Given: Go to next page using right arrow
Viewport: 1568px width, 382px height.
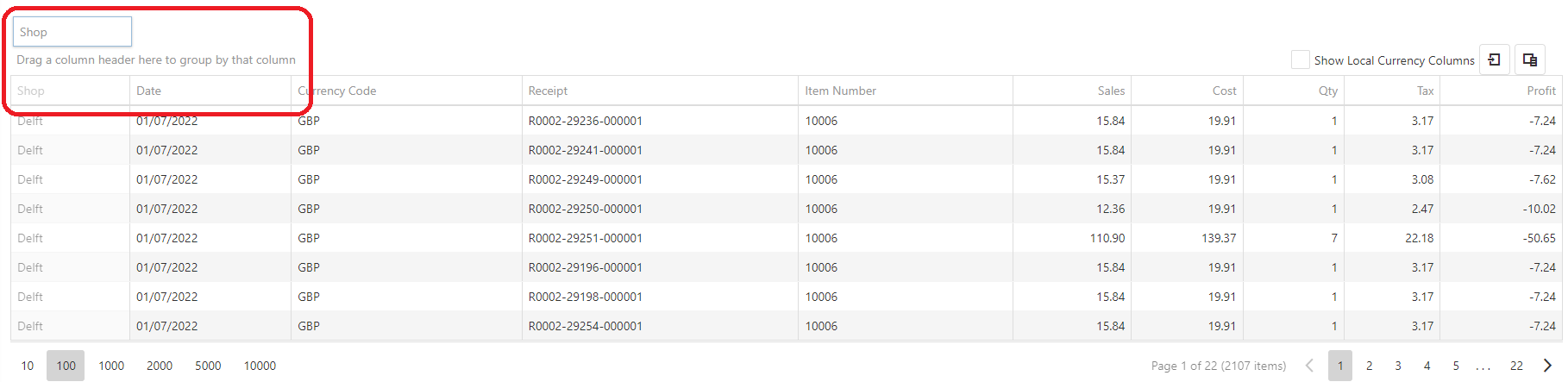Looking at the screenshot, I should coord(1547,366).
